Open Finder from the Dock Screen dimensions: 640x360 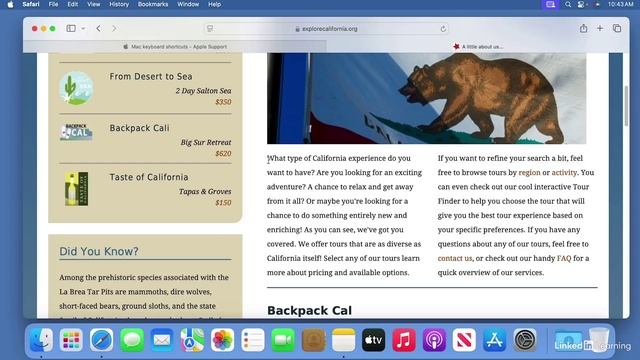(x=42, y=340)
